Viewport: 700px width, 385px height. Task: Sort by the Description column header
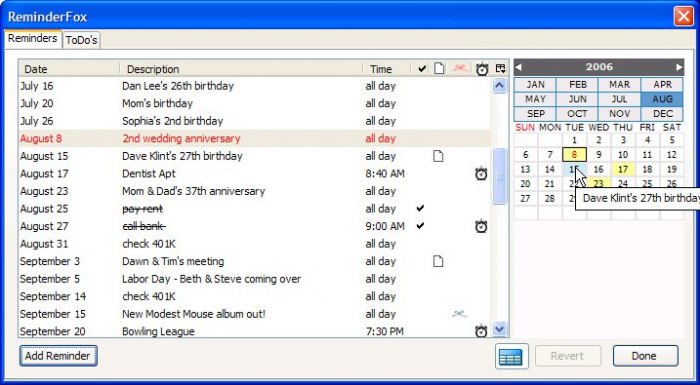coord(241,69)
